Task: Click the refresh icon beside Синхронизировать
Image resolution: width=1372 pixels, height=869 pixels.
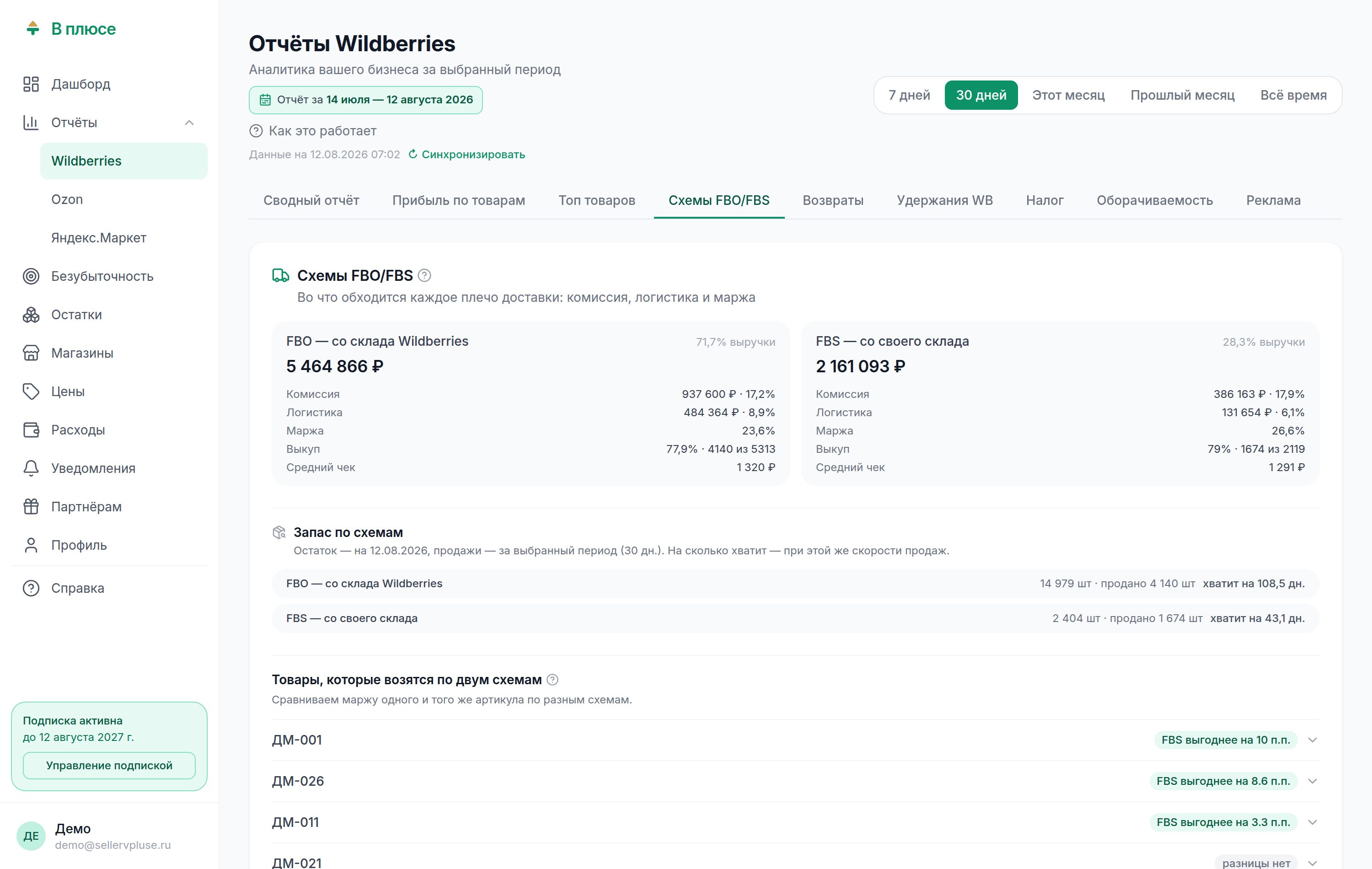Action: tap(413, 155)
